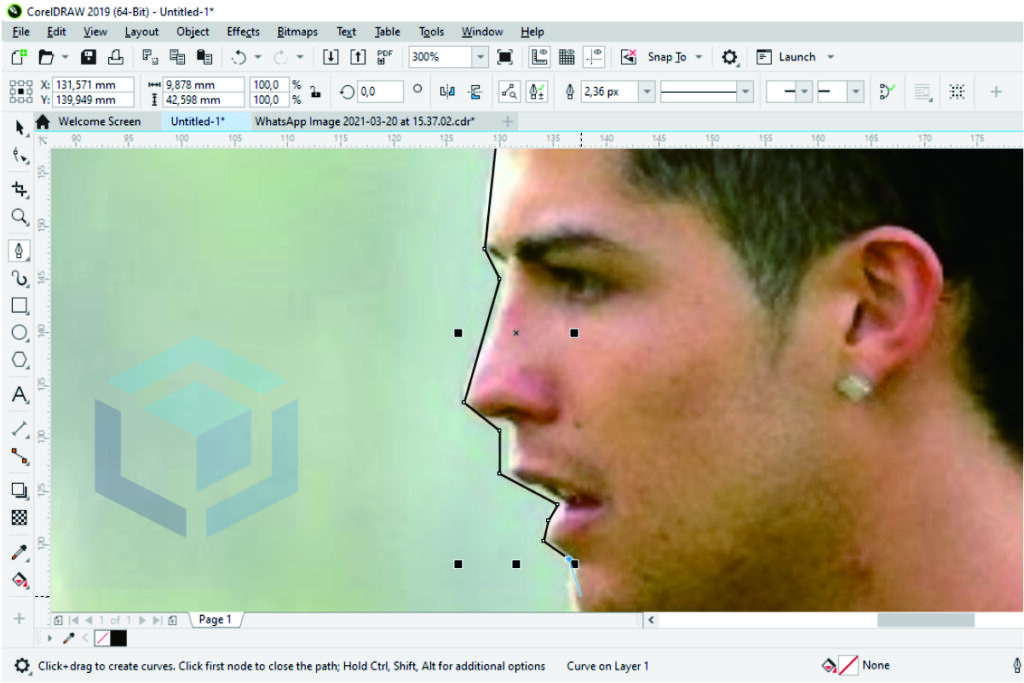Image resolution: width=1024 pixels, height=683 pixels.
Task: Select the Rectangle tool
Action: (x=20, y=306)
